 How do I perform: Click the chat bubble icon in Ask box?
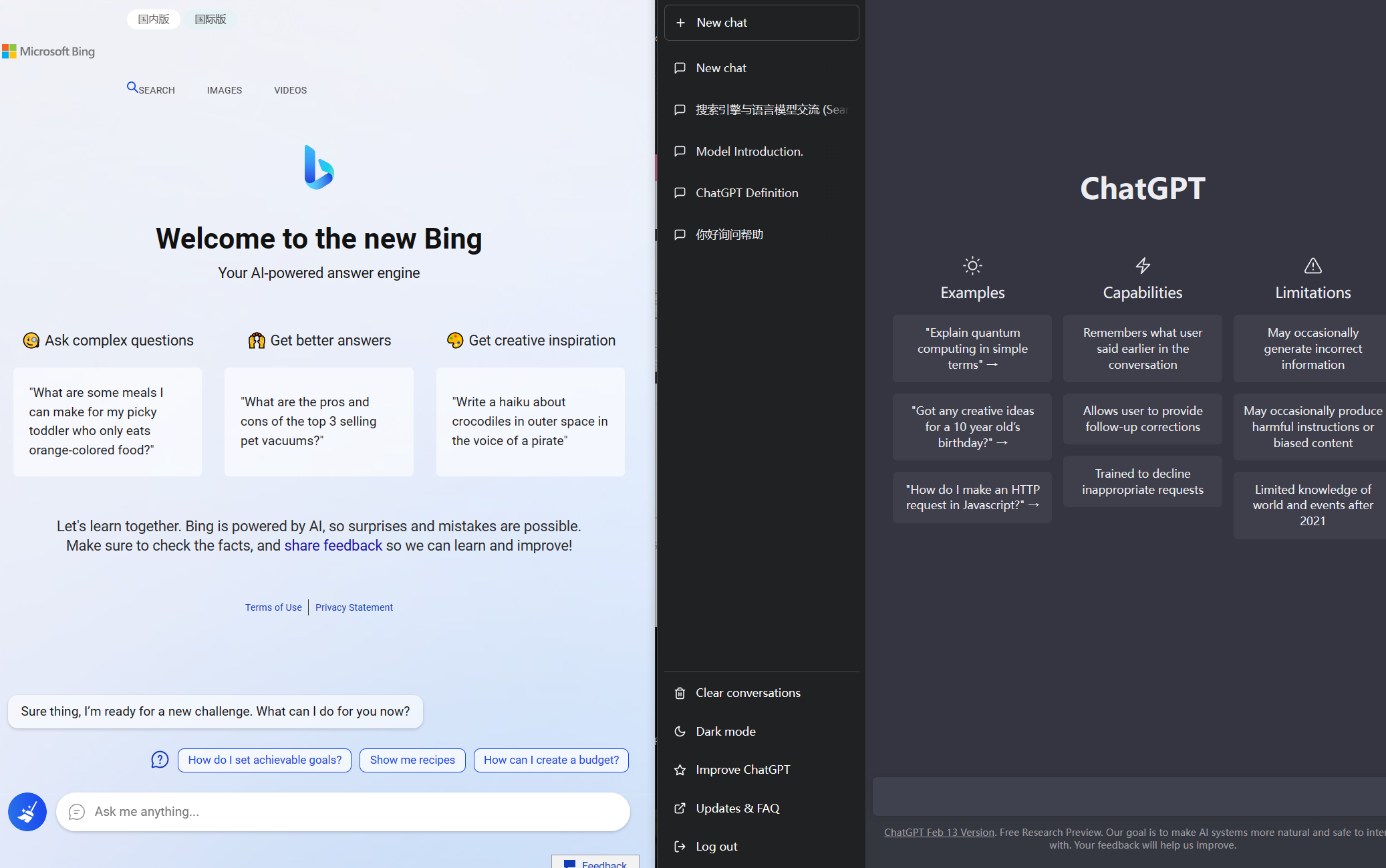tap(77, 812)
